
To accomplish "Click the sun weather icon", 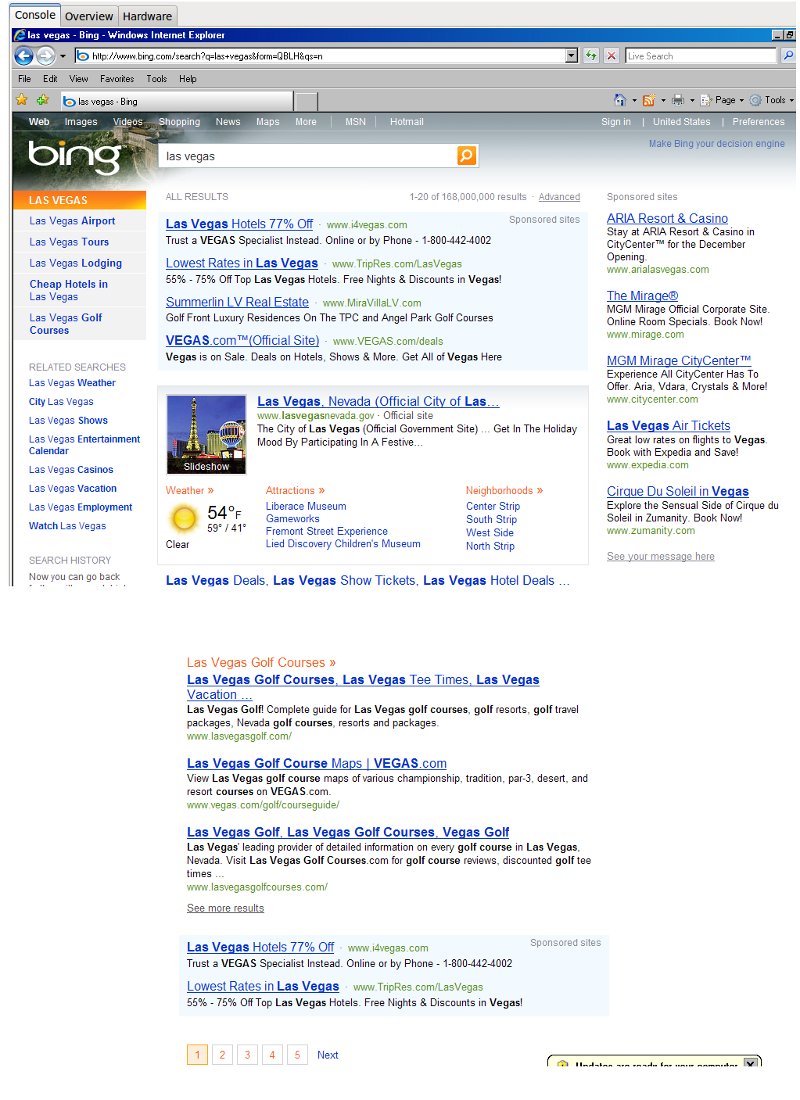I will [x=184, y=519].
